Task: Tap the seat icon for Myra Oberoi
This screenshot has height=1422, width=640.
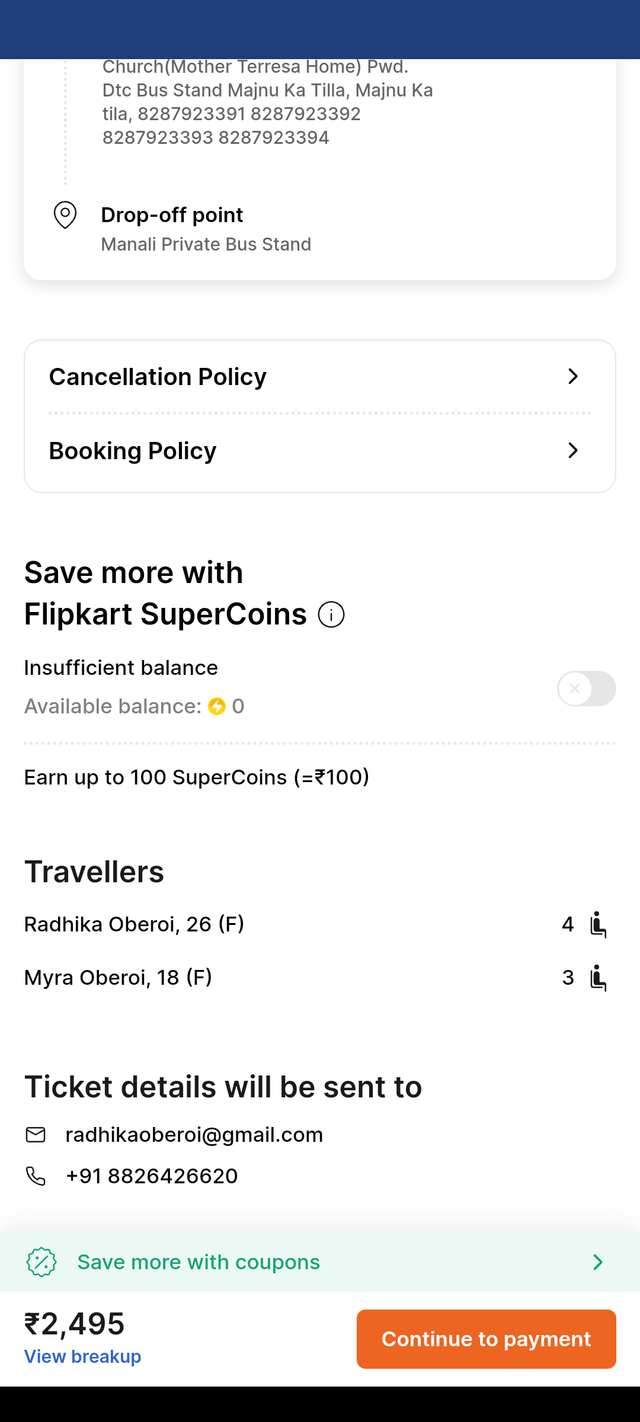Action: (x=598, y=978)
